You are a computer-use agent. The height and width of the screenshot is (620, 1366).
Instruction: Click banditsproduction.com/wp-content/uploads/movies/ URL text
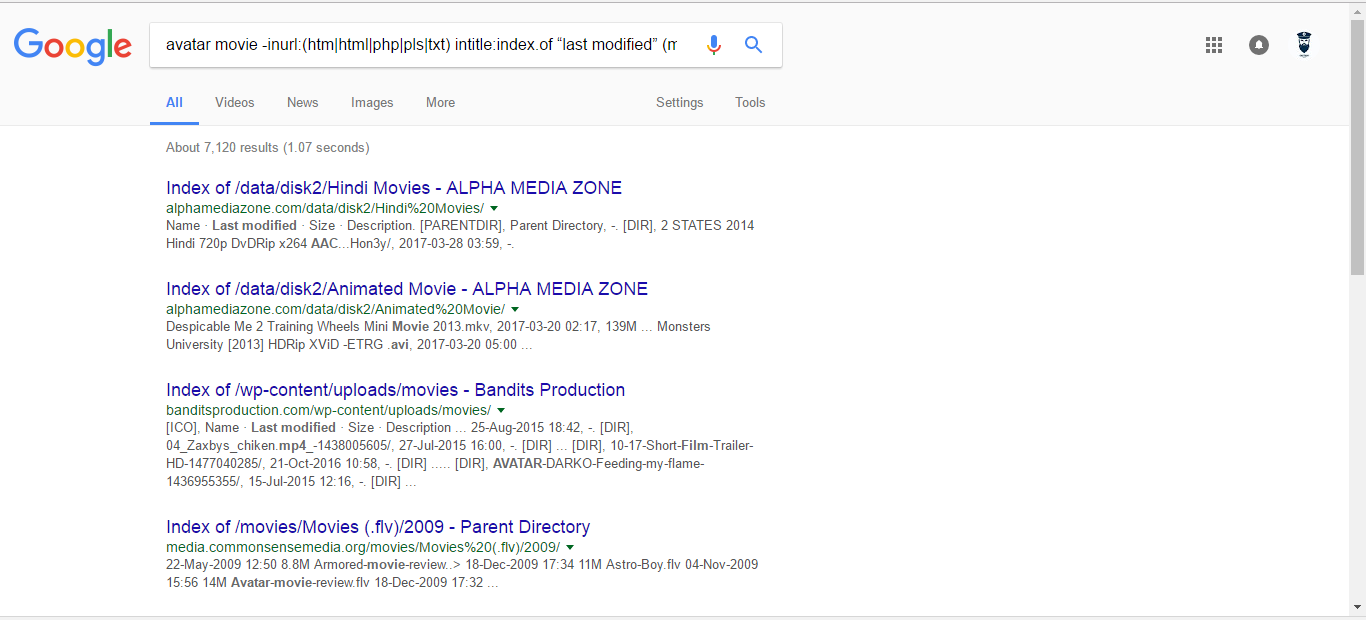(329, 410)
